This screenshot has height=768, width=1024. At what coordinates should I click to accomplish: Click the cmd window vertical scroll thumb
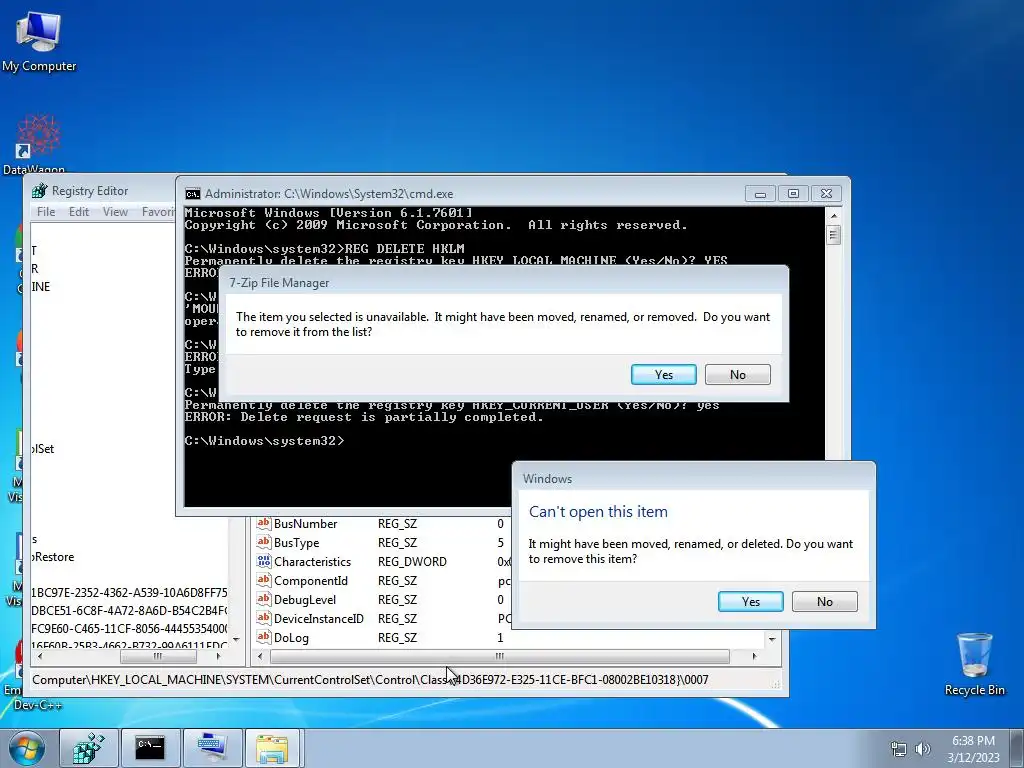tap(833, 234)
